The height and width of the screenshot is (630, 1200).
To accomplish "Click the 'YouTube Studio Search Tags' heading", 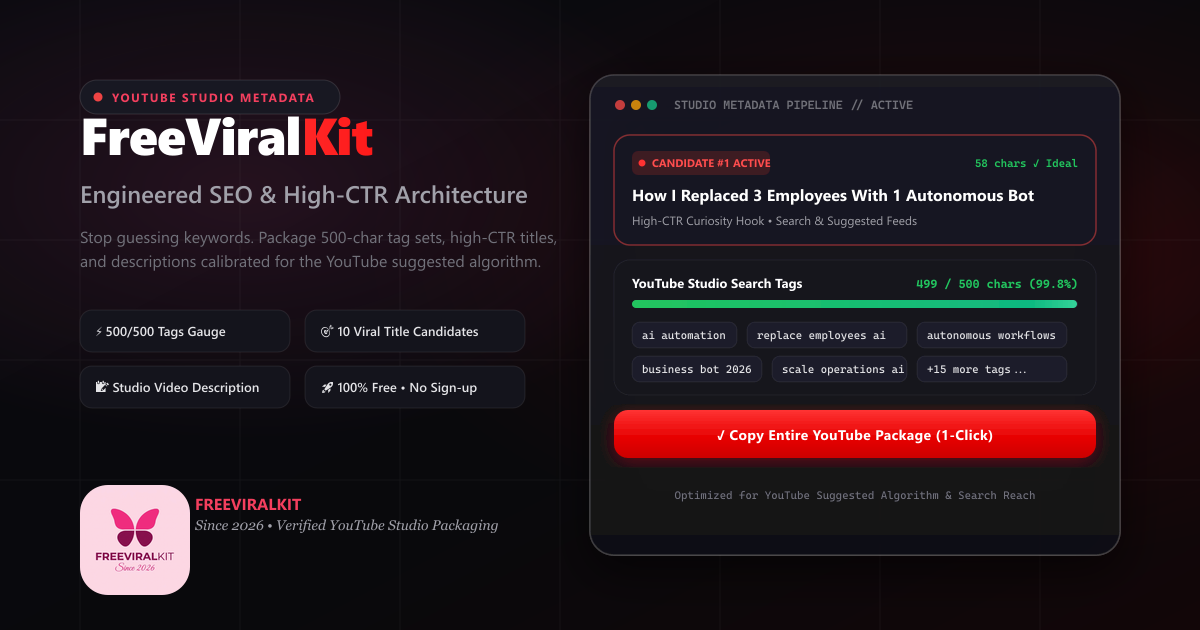I will point(717,283).
